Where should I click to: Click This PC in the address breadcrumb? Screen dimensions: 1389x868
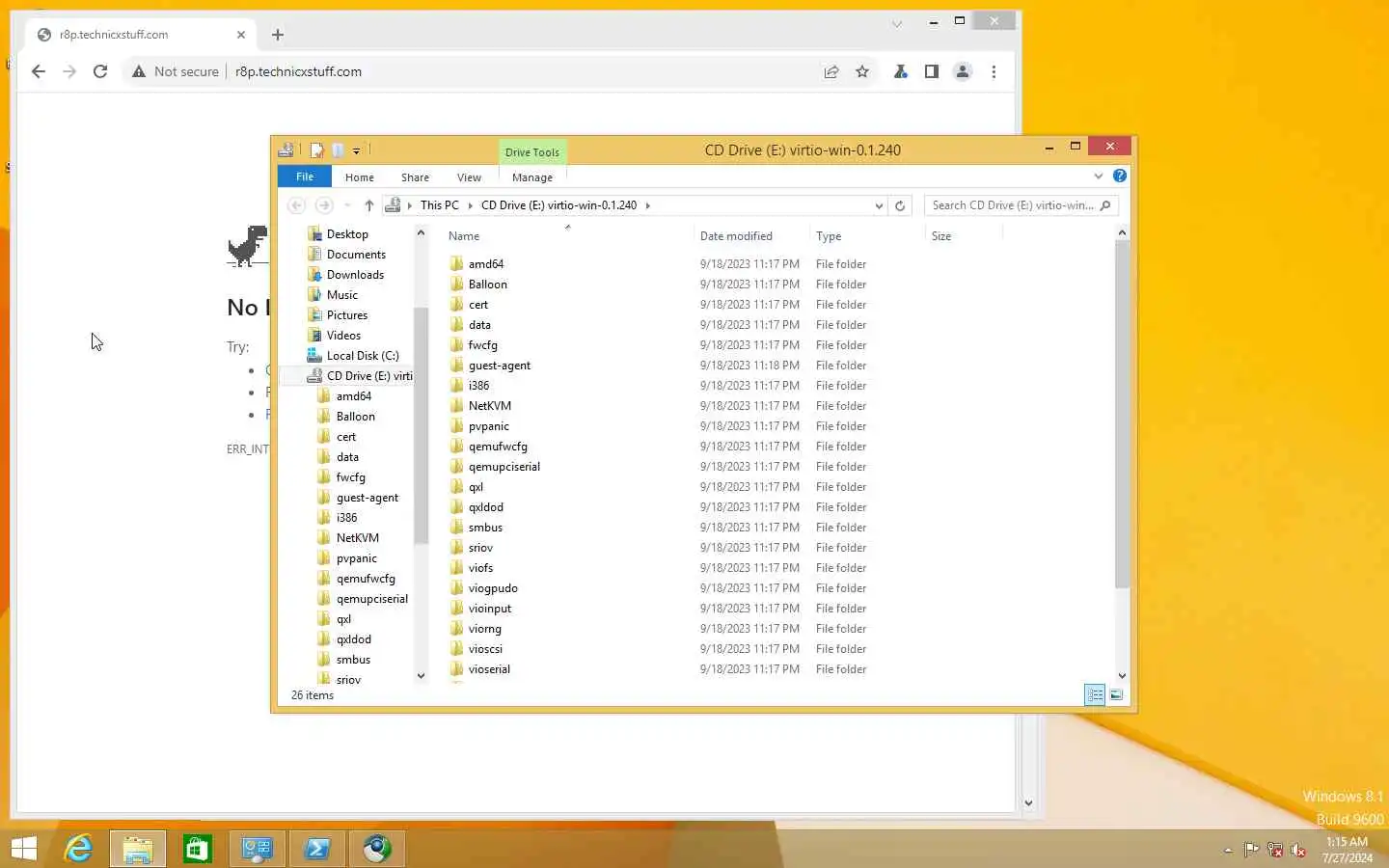click(x=439, y=205)
